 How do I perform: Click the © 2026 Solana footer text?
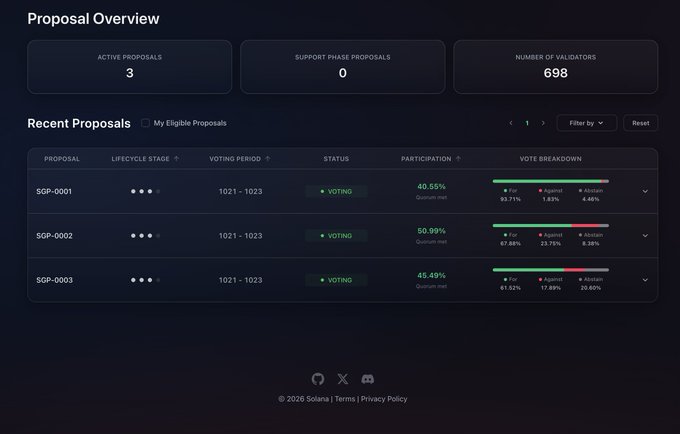click(304, 399)
